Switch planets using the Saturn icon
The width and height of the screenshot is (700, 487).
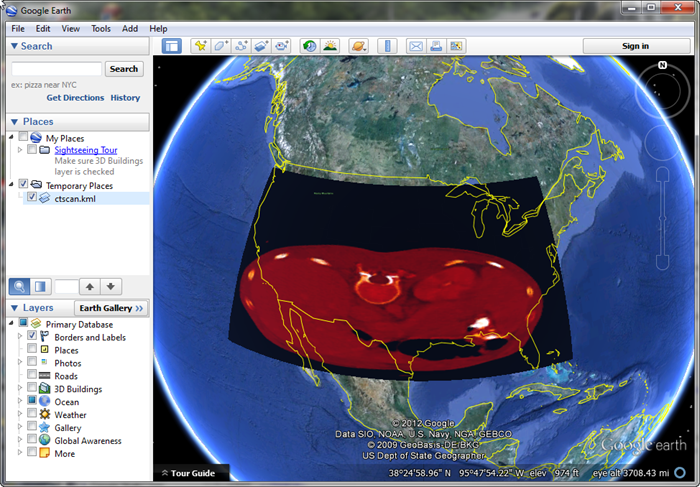[358, 46]
